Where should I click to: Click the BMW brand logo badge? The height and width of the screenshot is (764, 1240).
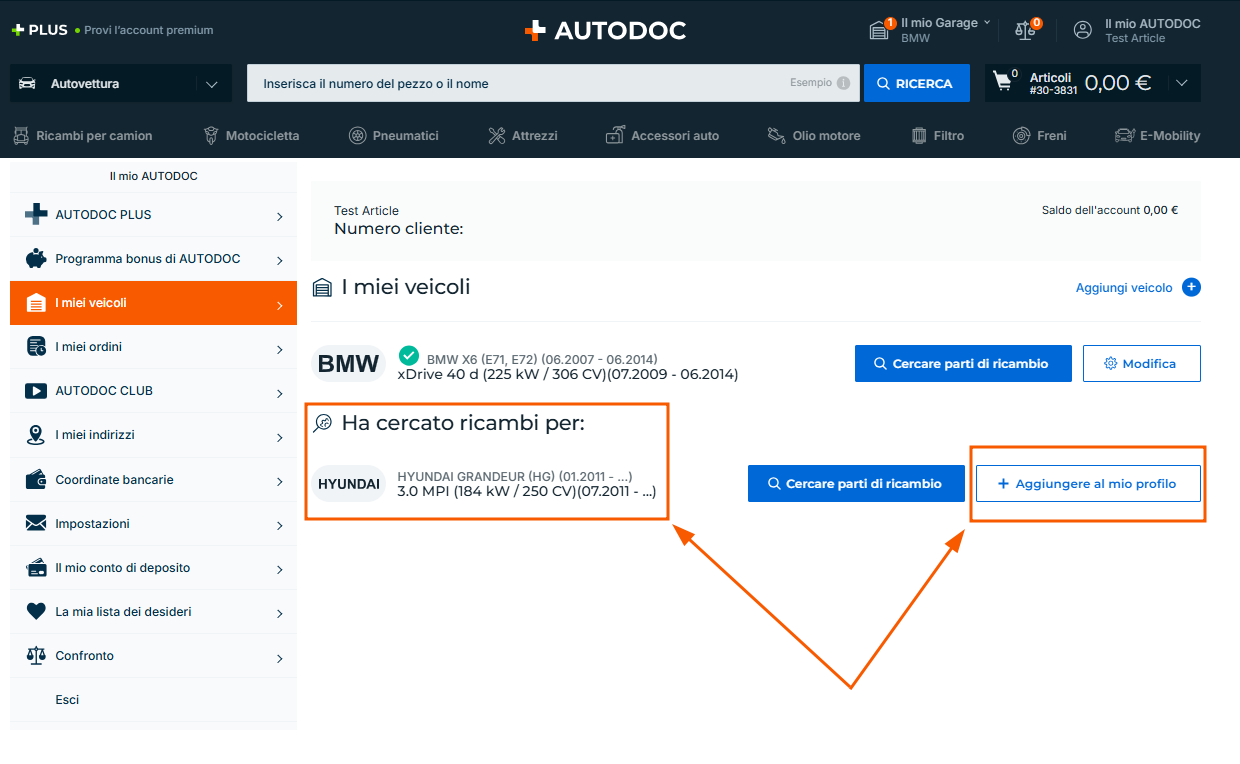tap(348, 364)
